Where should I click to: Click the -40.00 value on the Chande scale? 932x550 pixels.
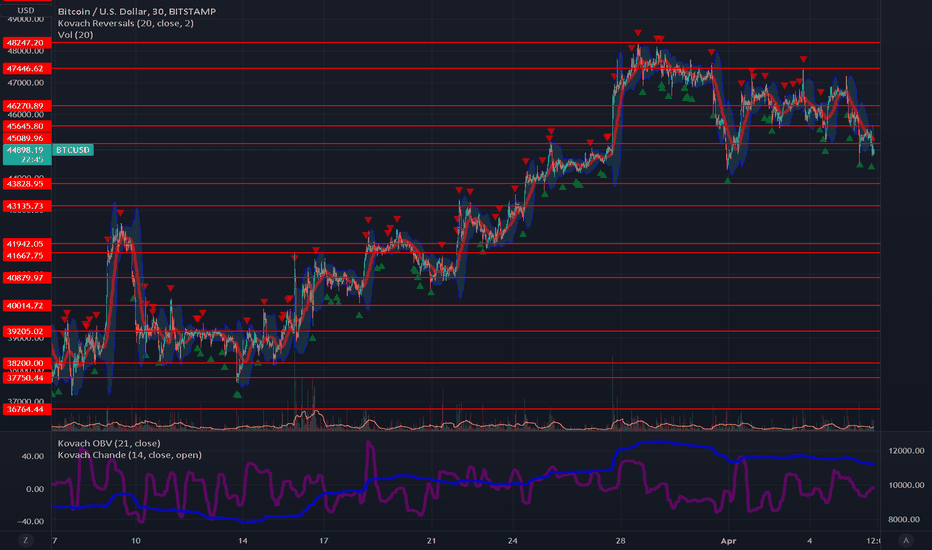pyautogui.click(x=30, y=521)
